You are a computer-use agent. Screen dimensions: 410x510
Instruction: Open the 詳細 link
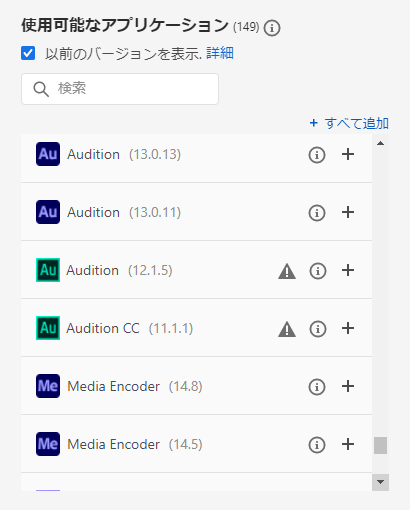[220, 53]
